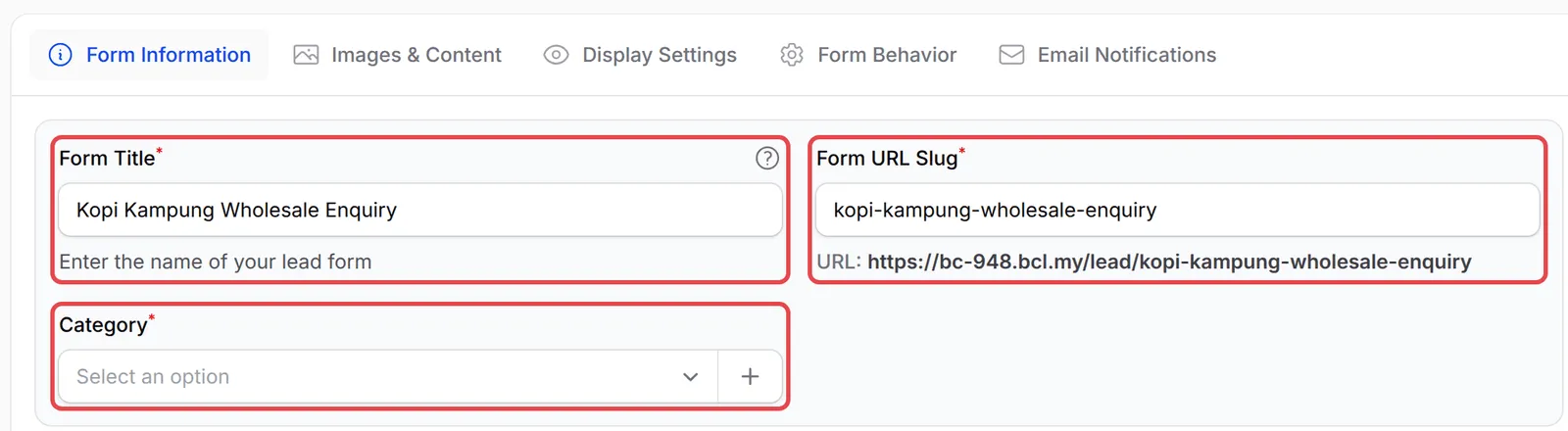Go to the Form Behavior tab
The image size is (1568, 431).
tap(868, 55)
